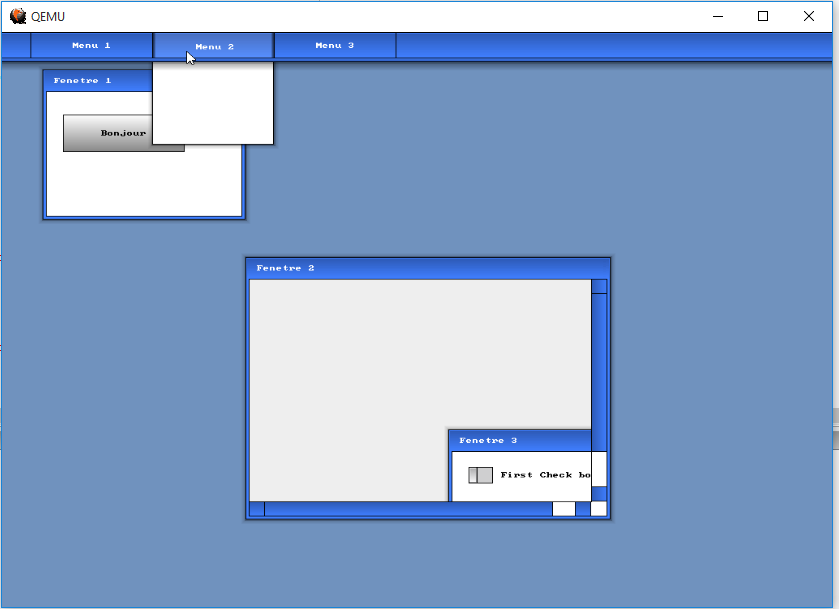
Task: Click the small blank button left of Menu 1
Action: pos(16,45)
